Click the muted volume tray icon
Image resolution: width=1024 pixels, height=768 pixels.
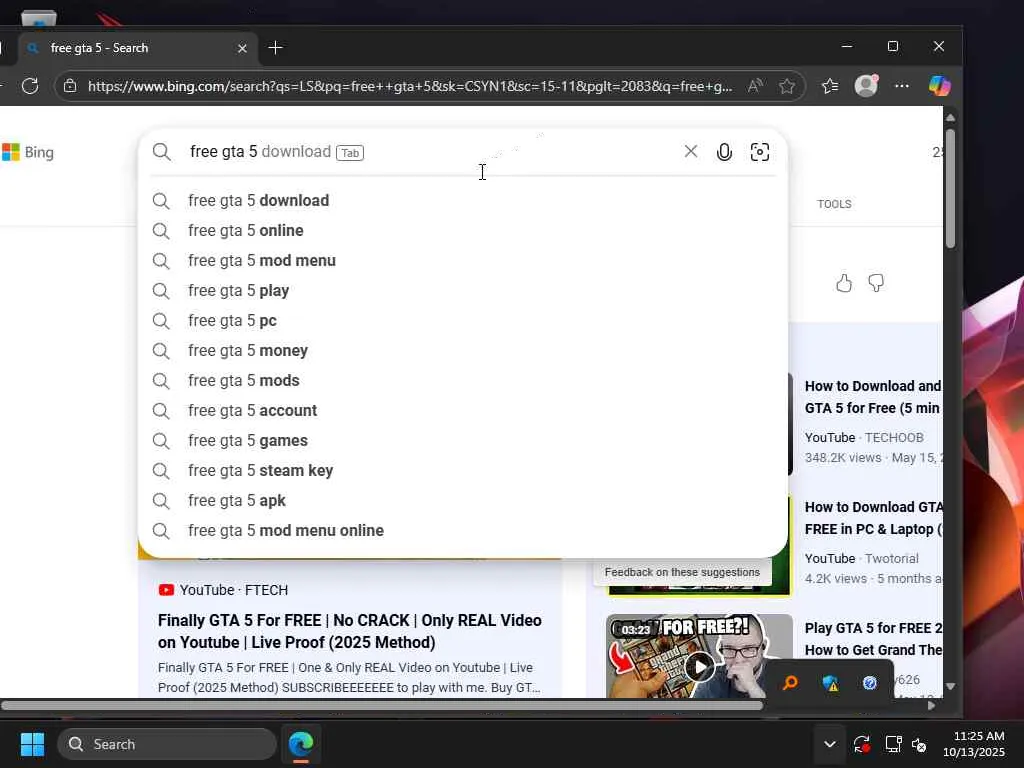tap(919, 744)
